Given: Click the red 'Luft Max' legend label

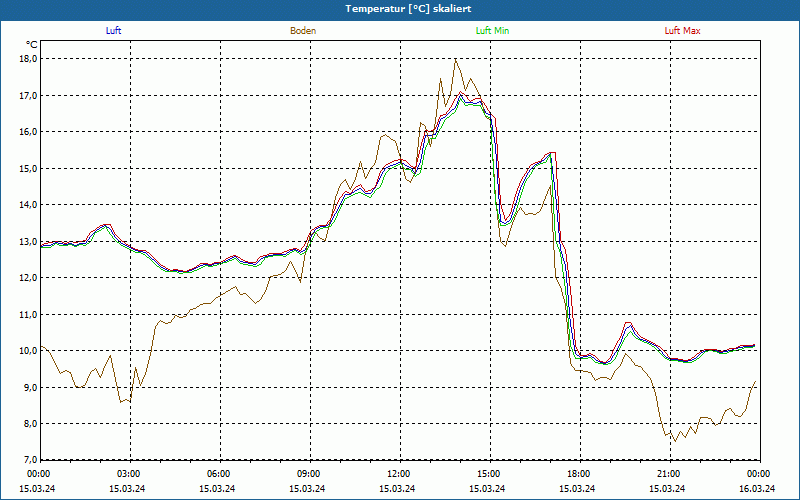Looking at the screenshot, I should pyautogui.click(x=682, y=31).
